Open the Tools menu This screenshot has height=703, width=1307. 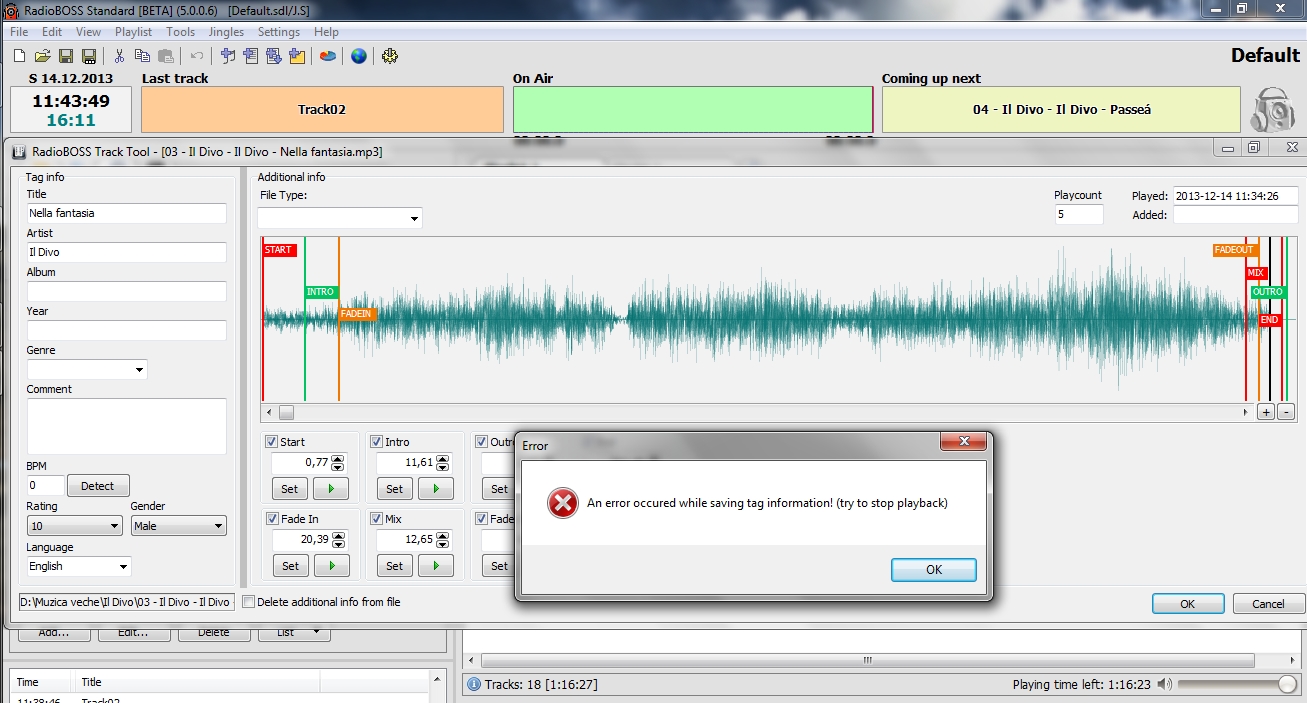pyautogui.click(x=181, y=32)
